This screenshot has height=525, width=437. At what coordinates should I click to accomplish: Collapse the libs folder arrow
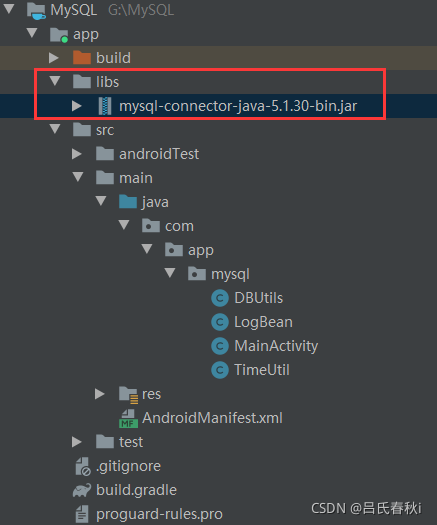pos(55,81)
